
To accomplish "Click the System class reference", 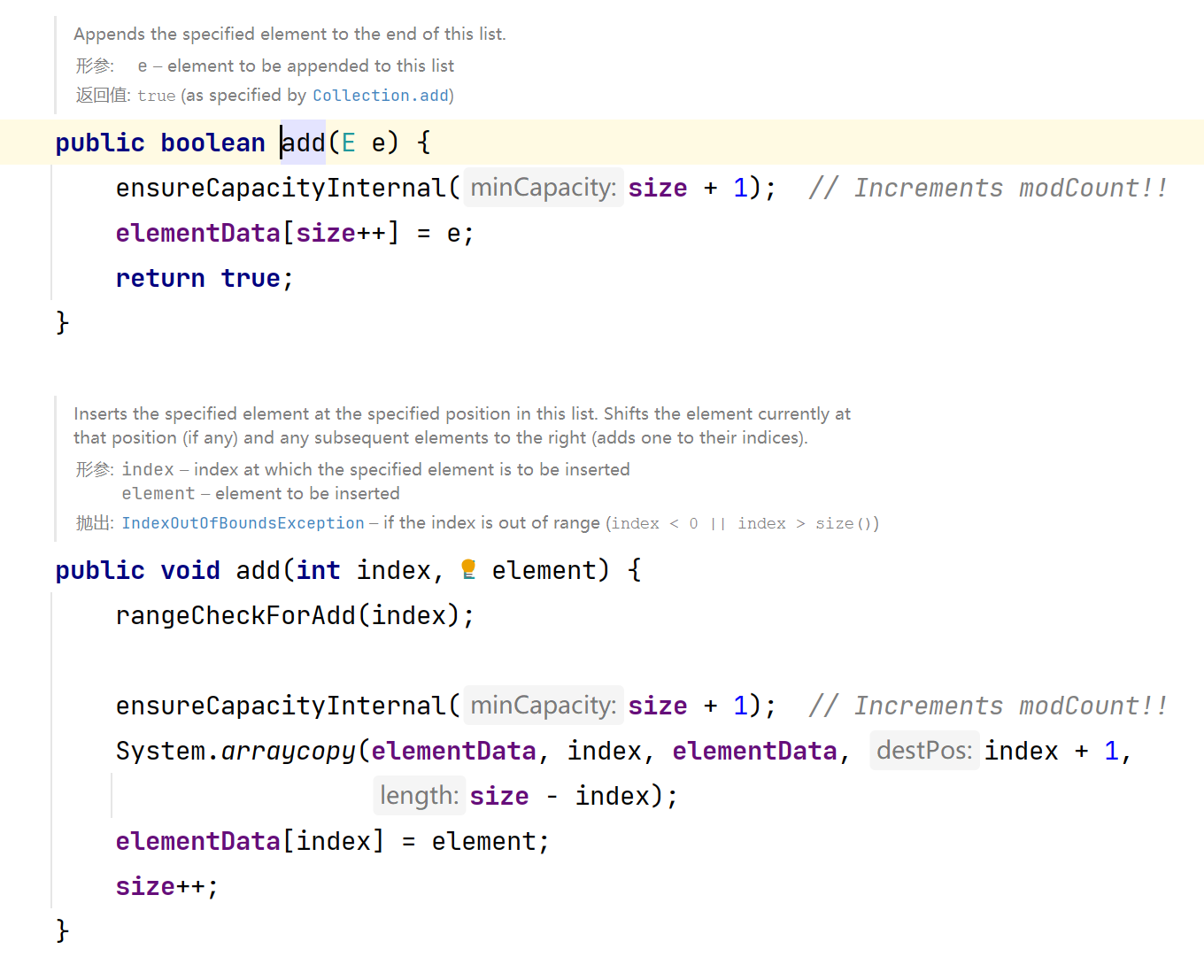I will pos(161,751).
